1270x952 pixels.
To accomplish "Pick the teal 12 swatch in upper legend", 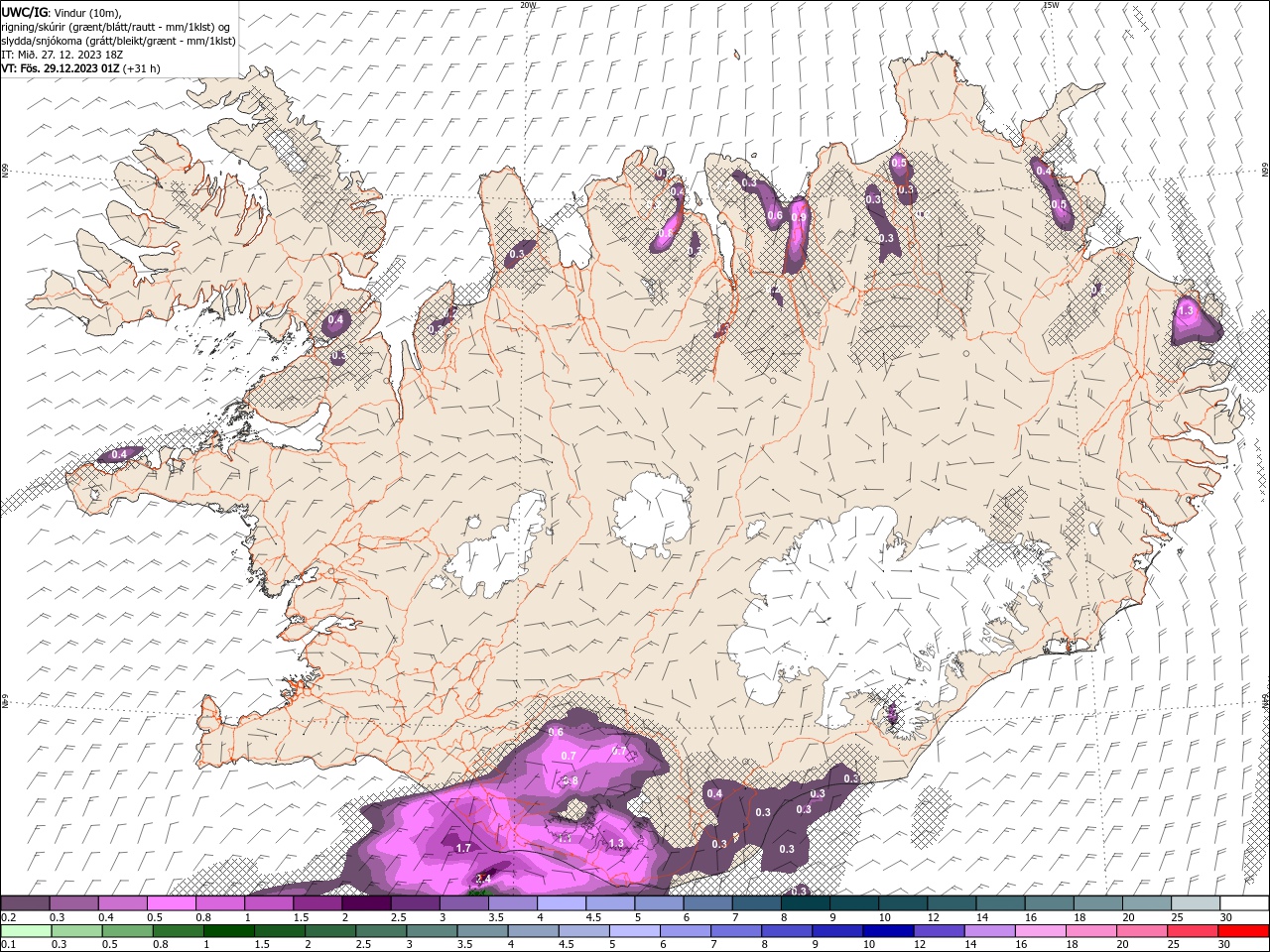I will click(952, 903).
